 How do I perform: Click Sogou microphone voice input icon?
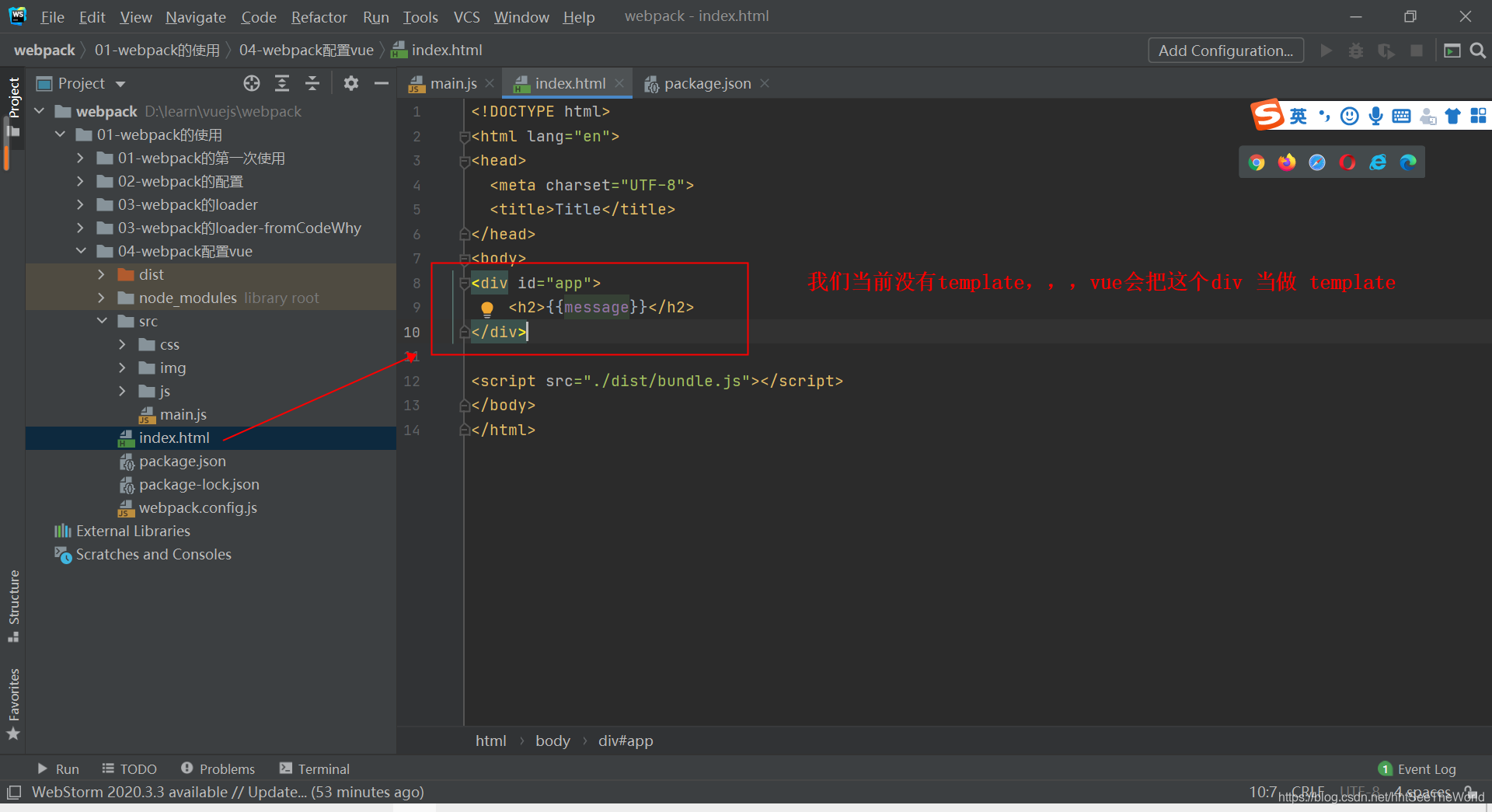click(x=1375, y=116)
